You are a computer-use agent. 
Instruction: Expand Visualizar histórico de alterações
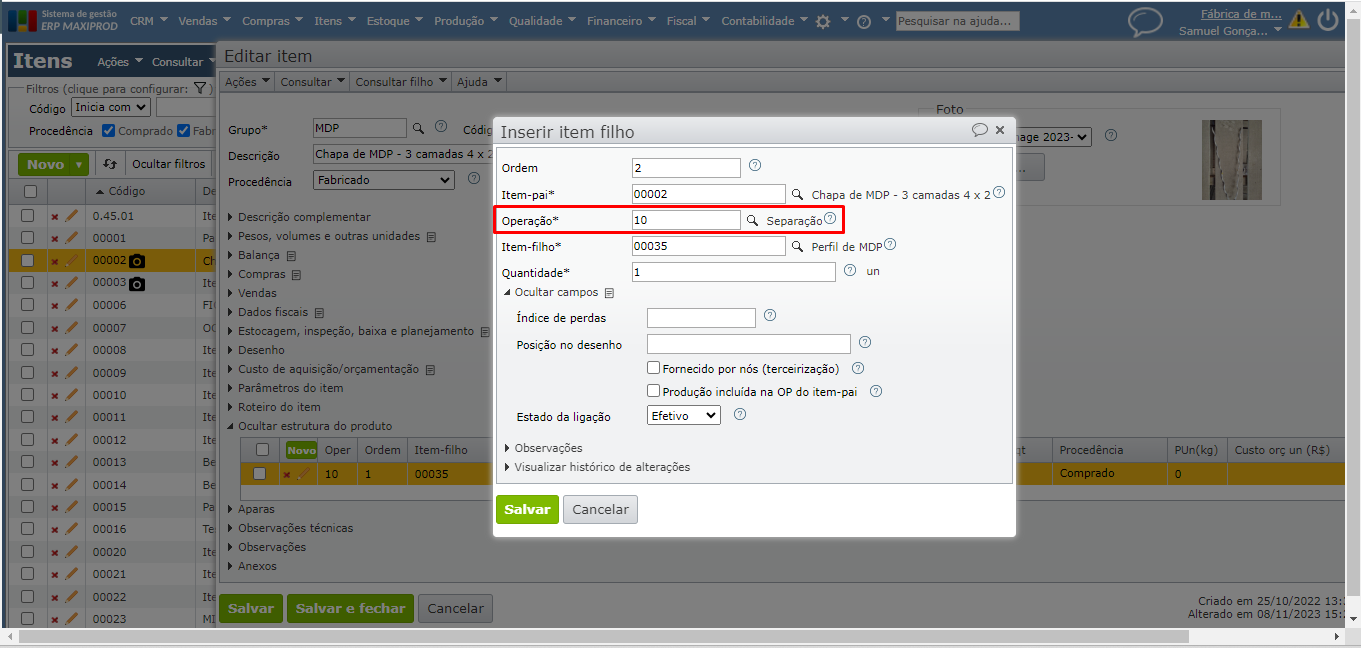(x=597, y=467)
